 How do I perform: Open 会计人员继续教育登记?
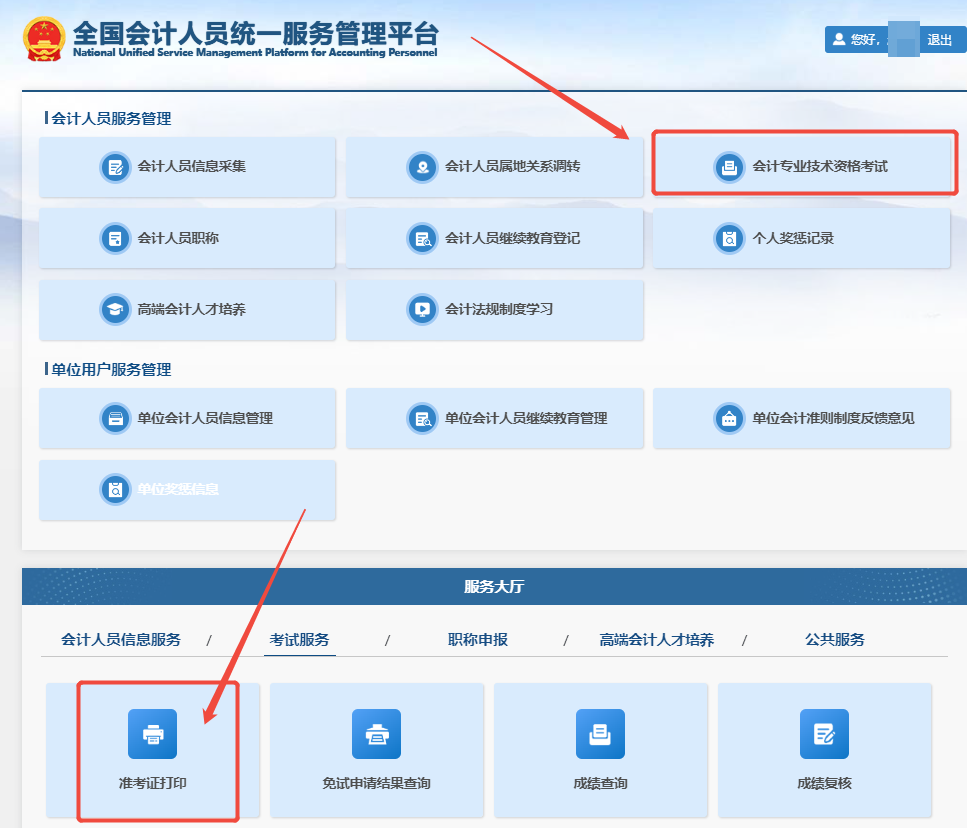click(494, 238)
